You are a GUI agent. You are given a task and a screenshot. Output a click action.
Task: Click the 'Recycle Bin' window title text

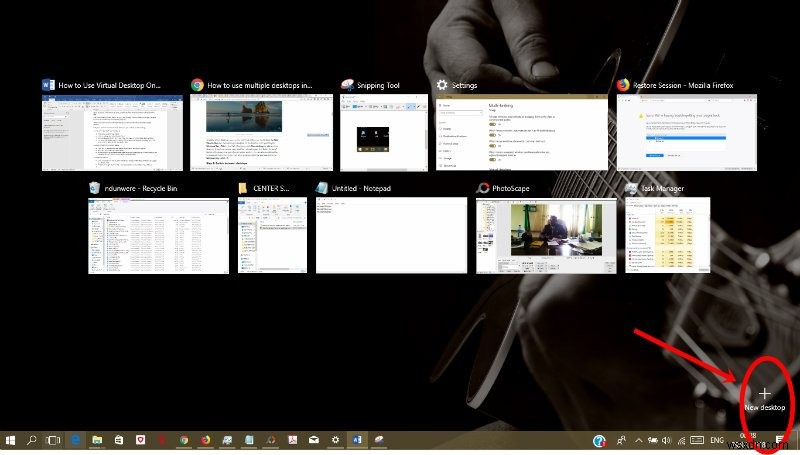click(141, 188)
